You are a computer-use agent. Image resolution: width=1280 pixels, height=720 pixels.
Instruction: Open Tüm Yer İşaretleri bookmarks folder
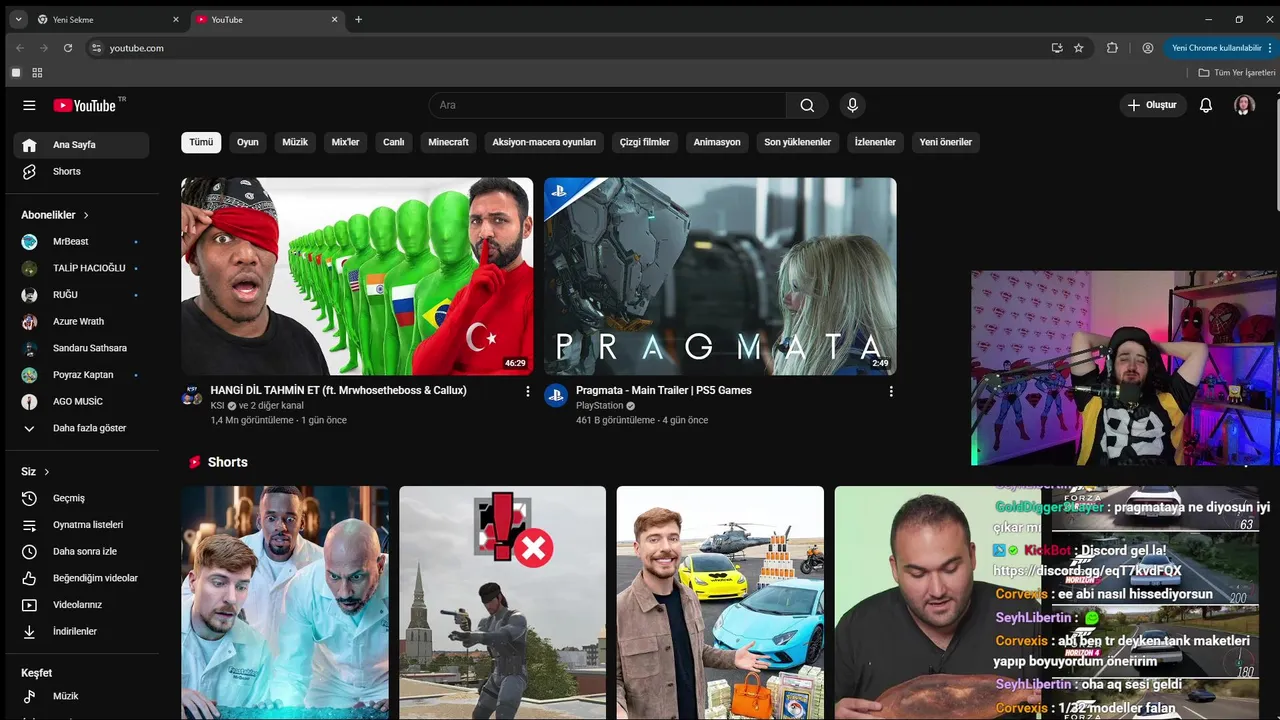click(1237, 72)
